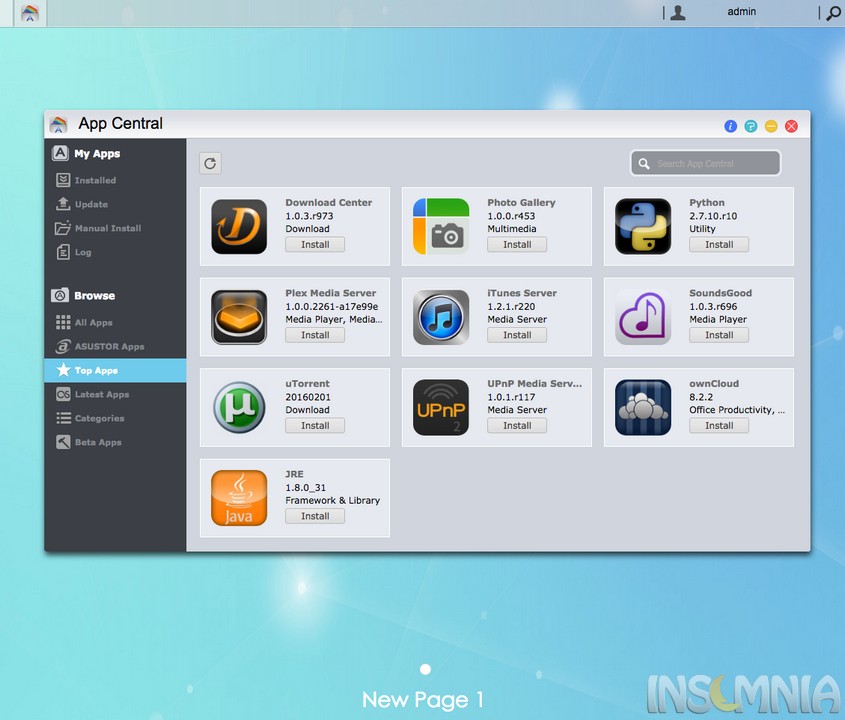Install UPnP Media Server
Screen dimensions: 845x720
click(517, 426)
